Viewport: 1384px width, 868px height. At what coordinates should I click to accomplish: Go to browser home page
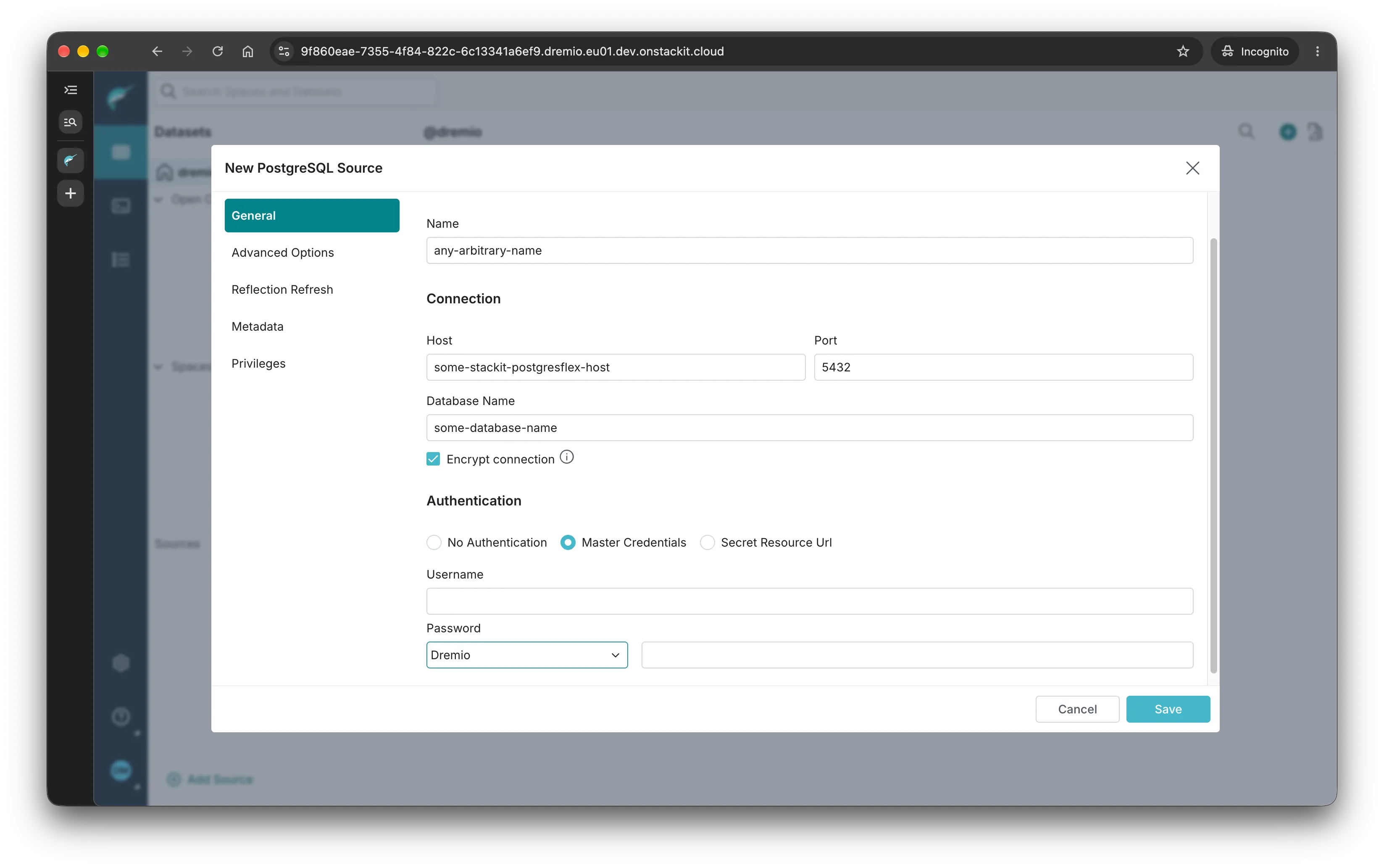click(248, 51)
